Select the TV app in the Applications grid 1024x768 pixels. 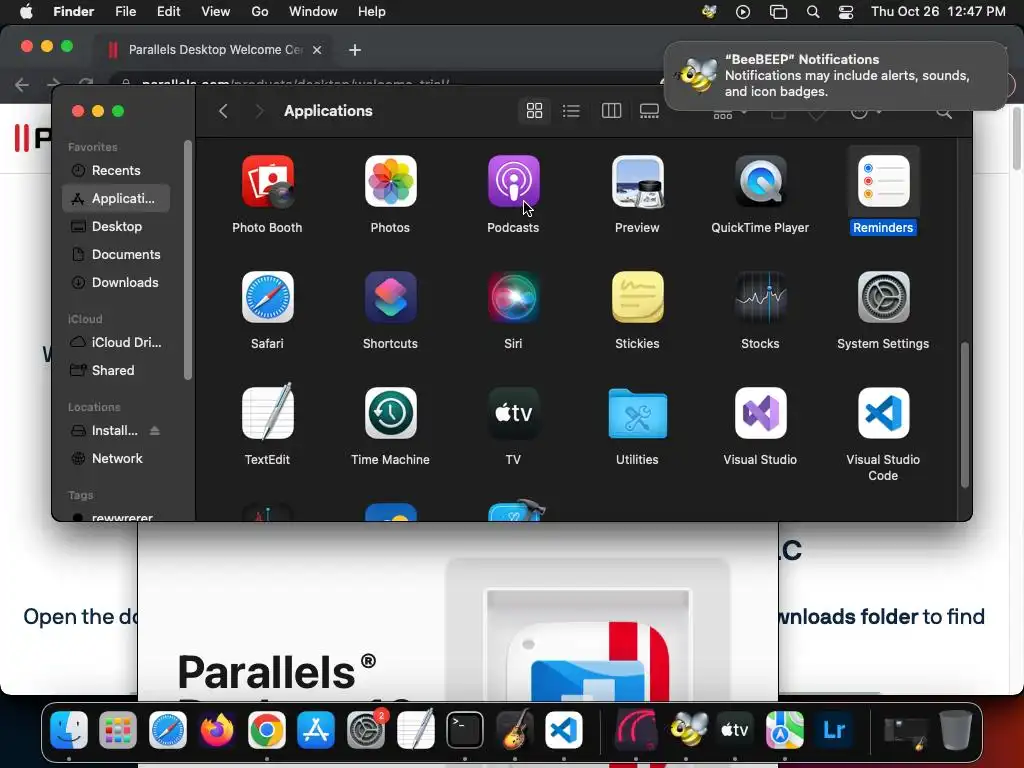(513, 413)
